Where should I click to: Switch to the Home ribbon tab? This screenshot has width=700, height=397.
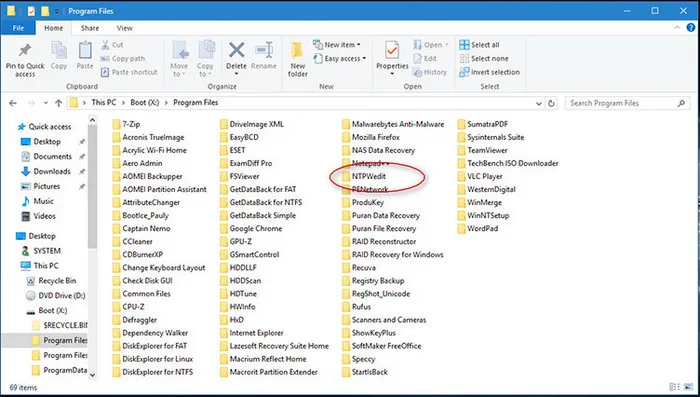(x=54, y=28)
